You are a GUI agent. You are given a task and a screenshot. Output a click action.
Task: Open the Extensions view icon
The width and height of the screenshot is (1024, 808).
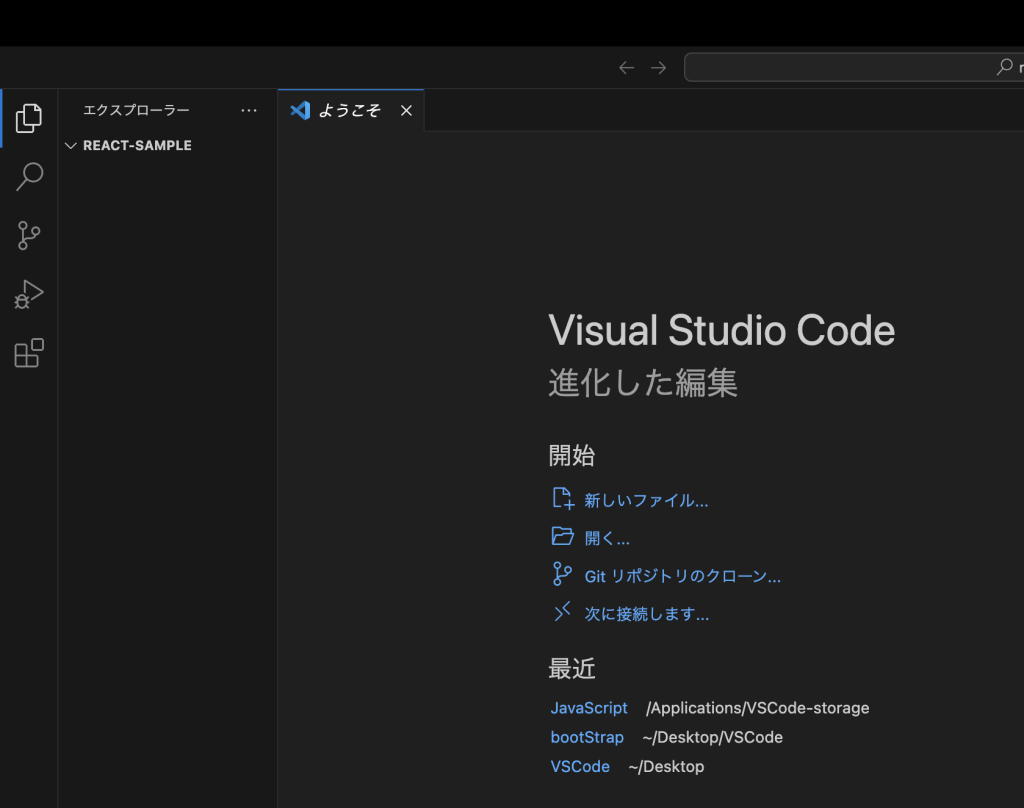point(29,353)
